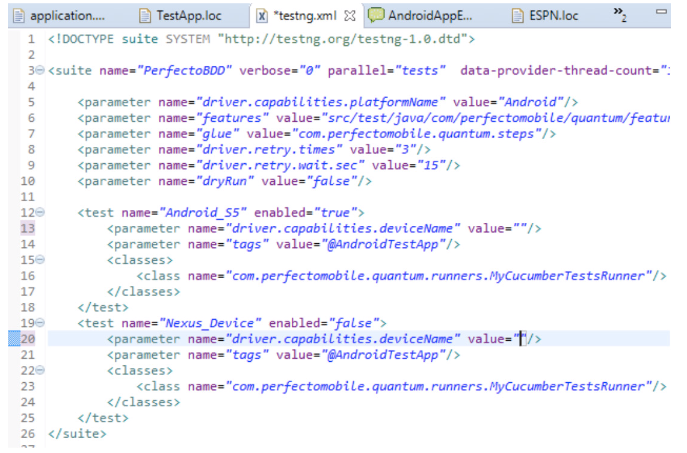Image resolution: width=687 pixels, height=453 pixels.
Task: Place cursor in the DOCTYPE URL "http://testng.org/testng-1.0.dtd"
Action: pyautogui.click(x=342, y=39)
